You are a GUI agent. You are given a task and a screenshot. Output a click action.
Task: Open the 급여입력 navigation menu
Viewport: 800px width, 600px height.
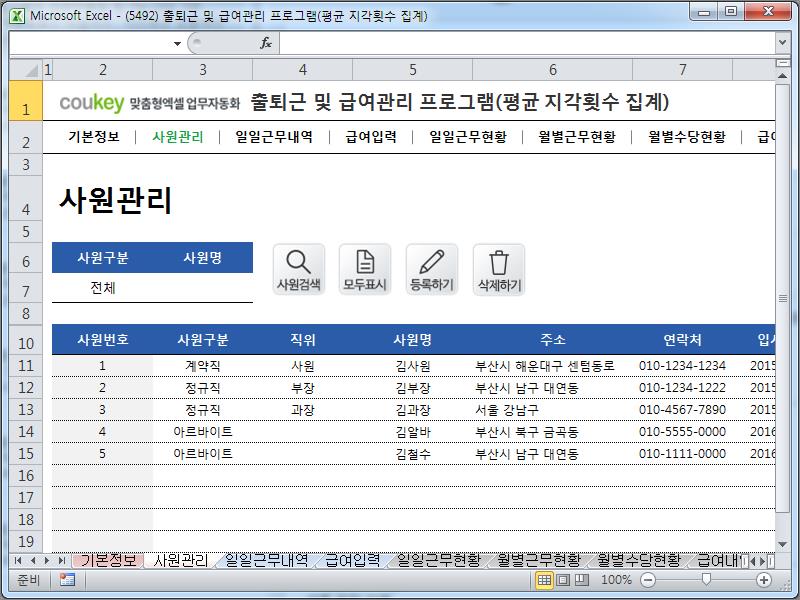point(371,137)
